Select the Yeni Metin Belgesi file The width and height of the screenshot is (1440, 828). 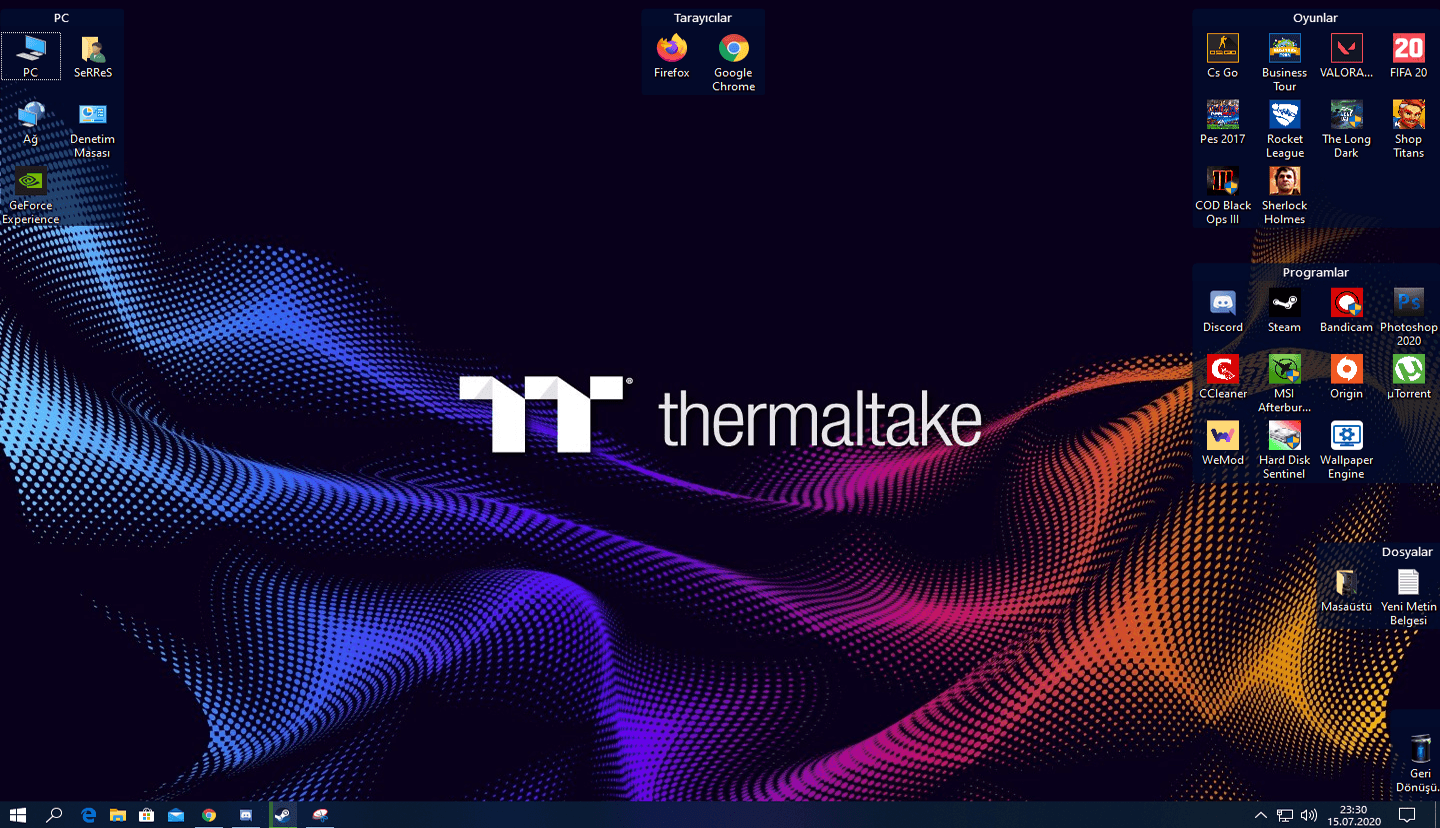tap(1408, 597)
